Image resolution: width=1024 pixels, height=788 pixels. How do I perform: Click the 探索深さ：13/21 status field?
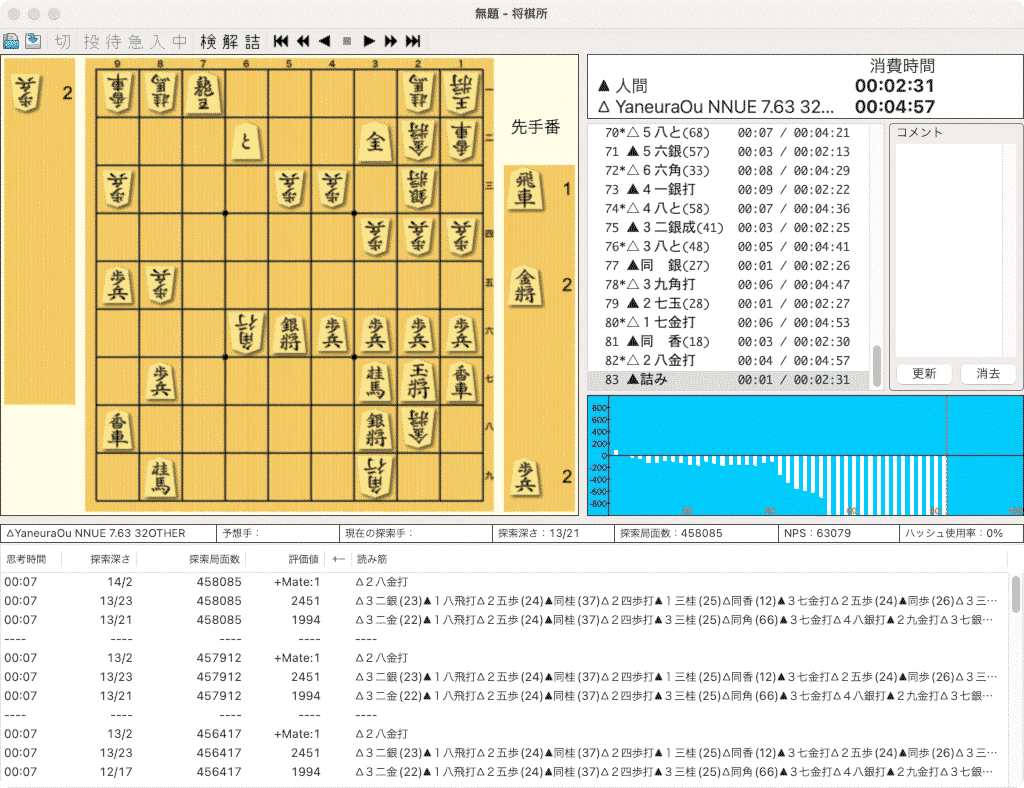coord(552,533)
